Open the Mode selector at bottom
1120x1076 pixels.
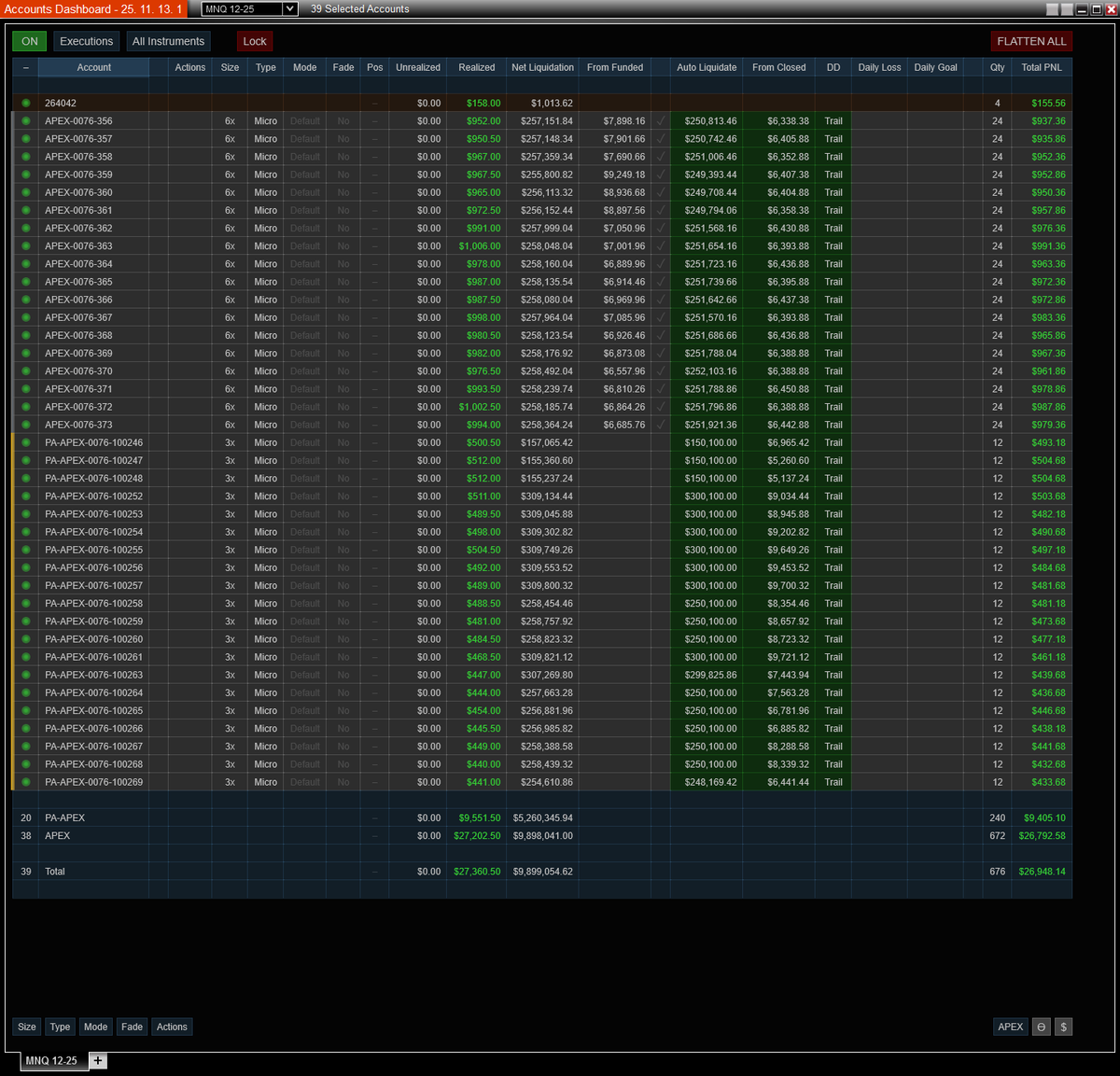point(95,1027)
